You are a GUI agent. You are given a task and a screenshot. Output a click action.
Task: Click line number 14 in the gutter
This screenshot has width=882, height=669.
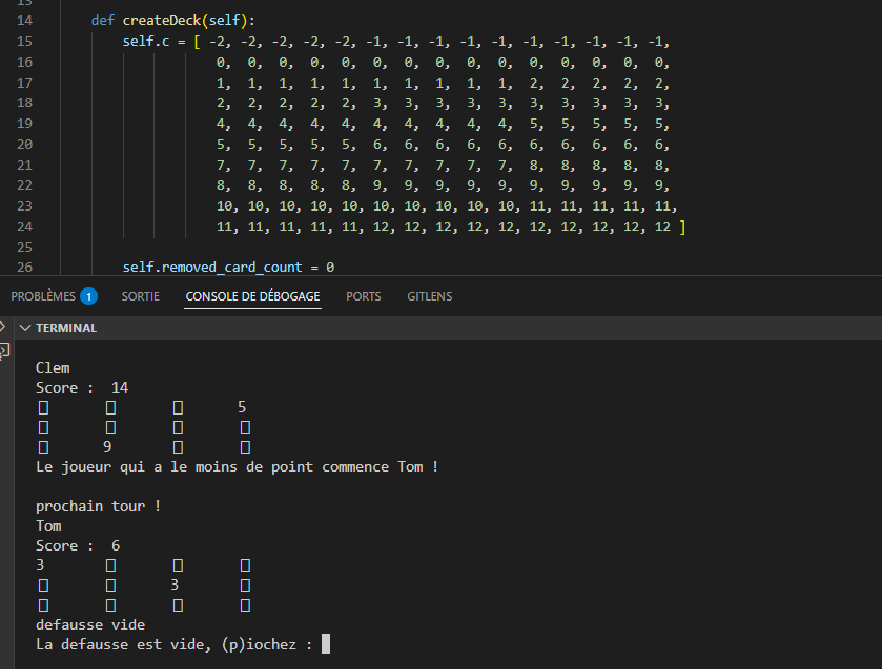point(25,21)
